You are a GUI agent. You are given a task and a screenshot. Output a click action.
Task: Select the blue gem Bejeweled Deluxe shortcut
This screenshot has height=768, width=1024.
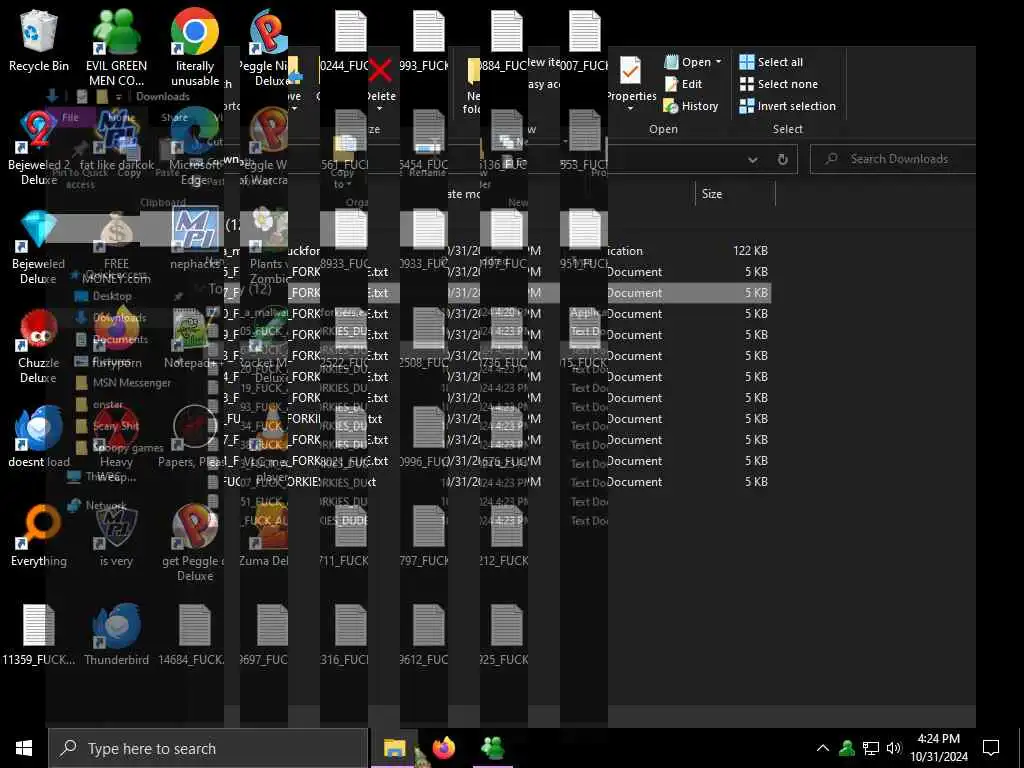coord(39,247)
